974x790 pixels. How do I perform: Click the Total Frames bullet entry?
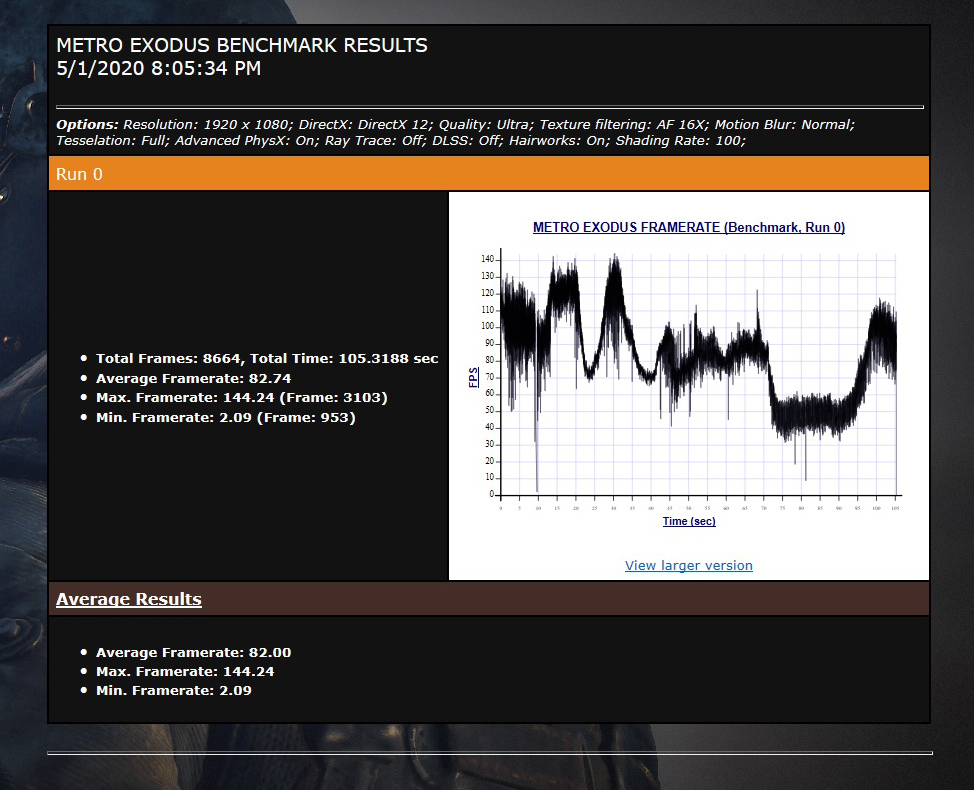266,358
